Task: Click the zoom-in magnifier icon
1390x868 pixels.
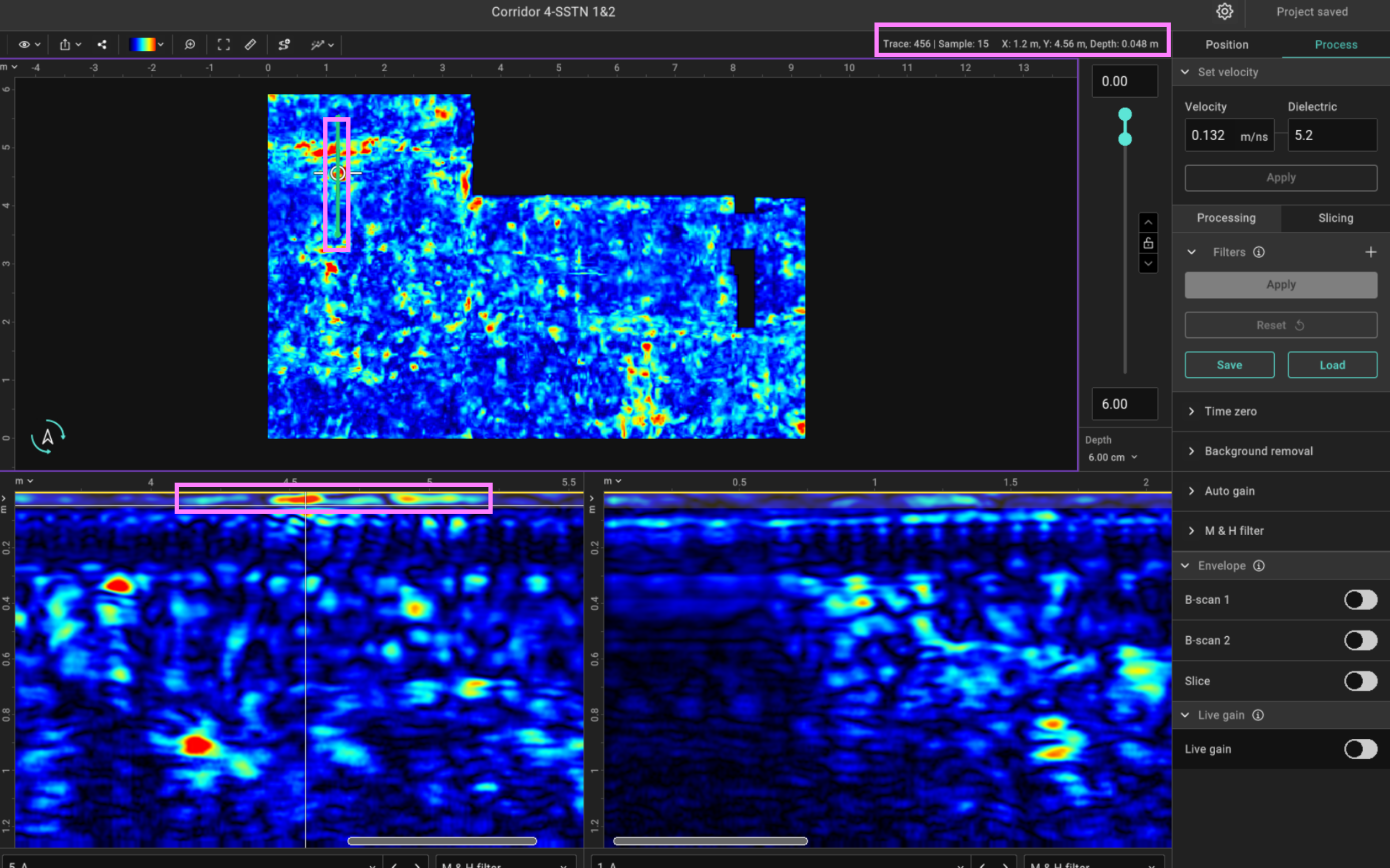Action: click(190, 44)
